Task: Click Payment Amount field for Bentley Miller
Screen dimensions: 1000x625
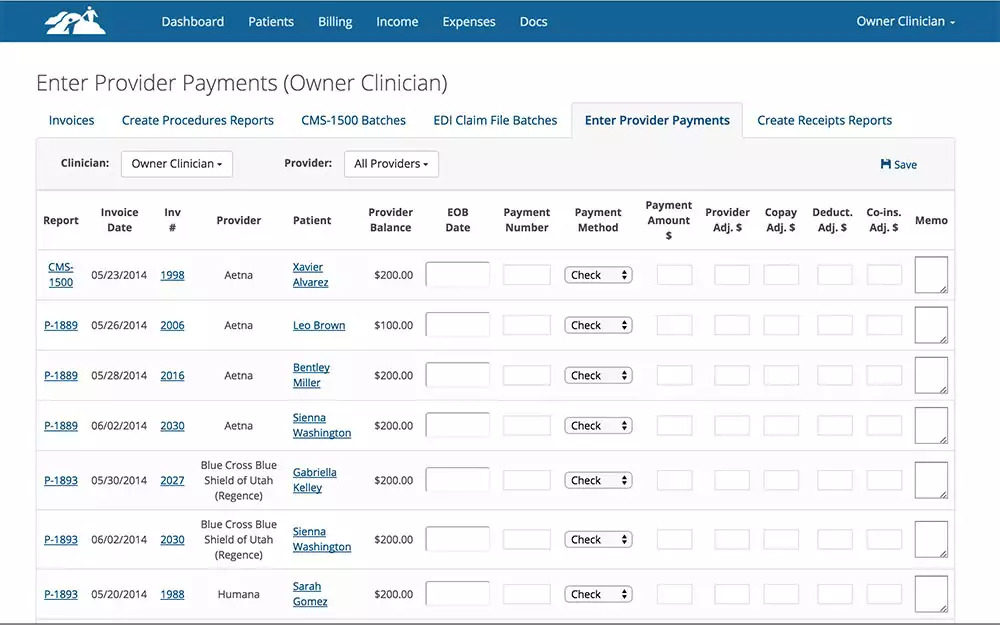Action: (674, 376)
